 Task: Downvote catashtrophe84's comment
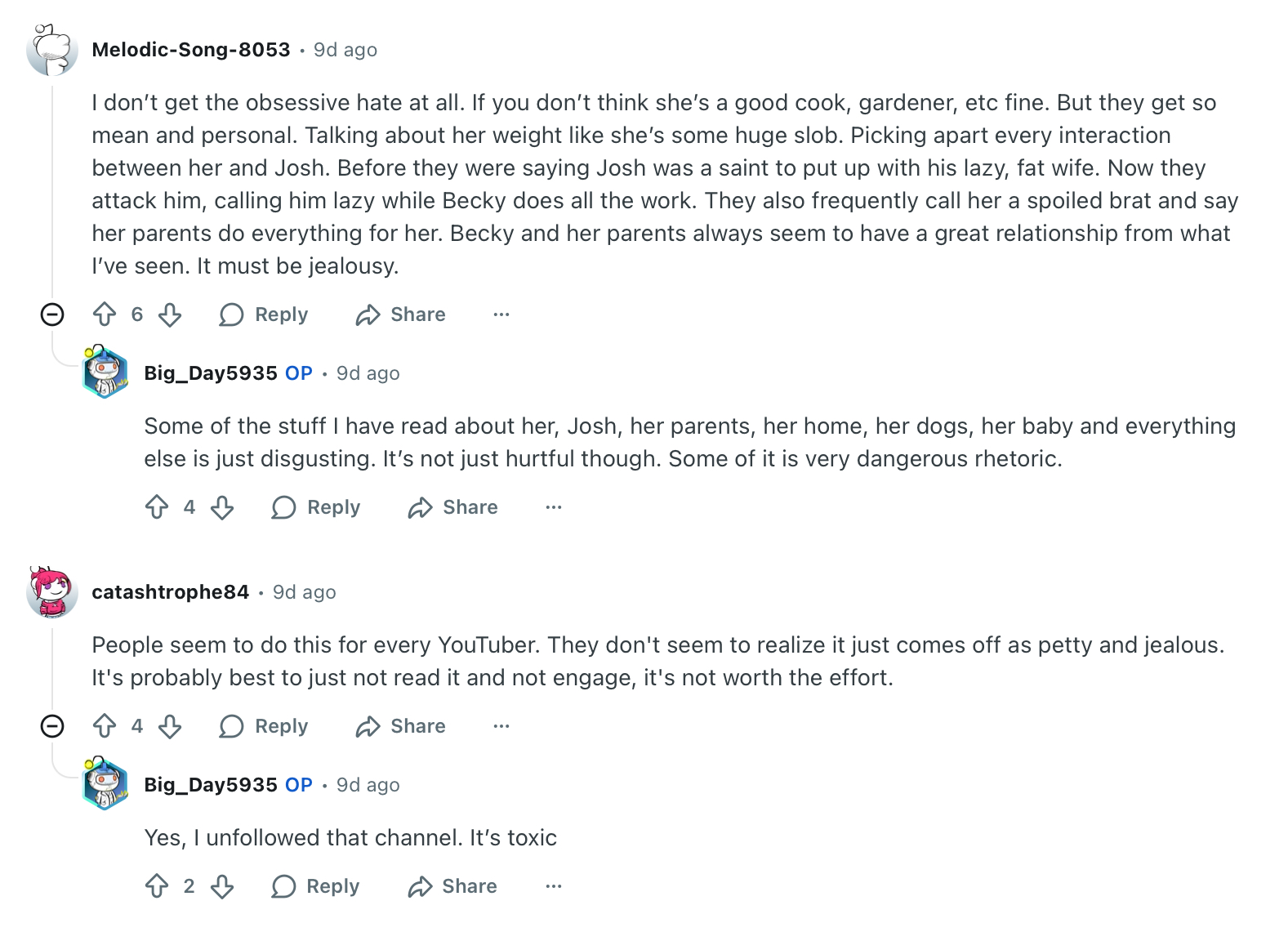pos(170,726)
